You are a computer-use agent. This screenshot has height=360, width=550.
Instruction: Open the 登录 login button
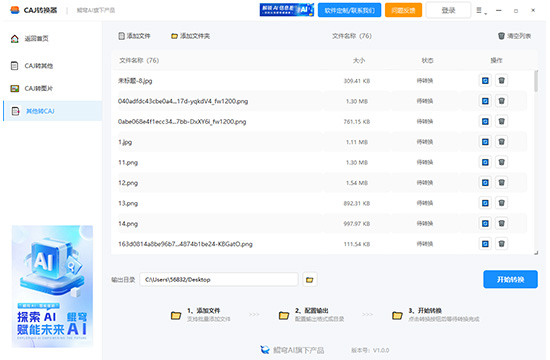[448, 11]
